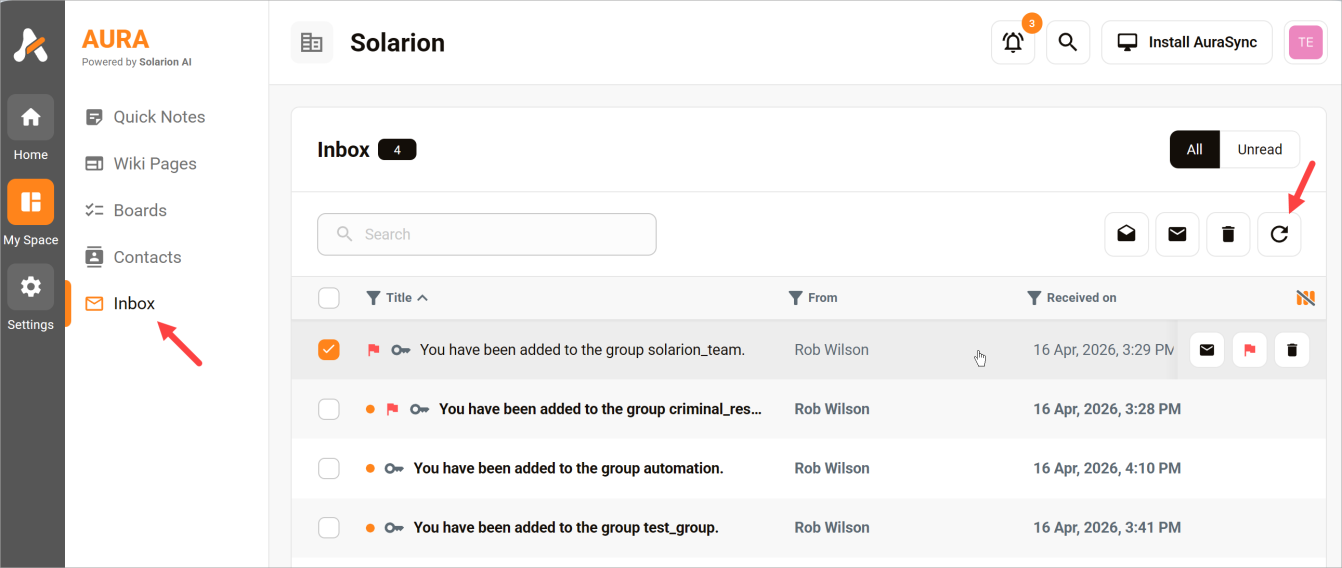This screenshot has width=1342, height=568.
Task: Open Boards in sidebar
Action: tap(126, 210)
